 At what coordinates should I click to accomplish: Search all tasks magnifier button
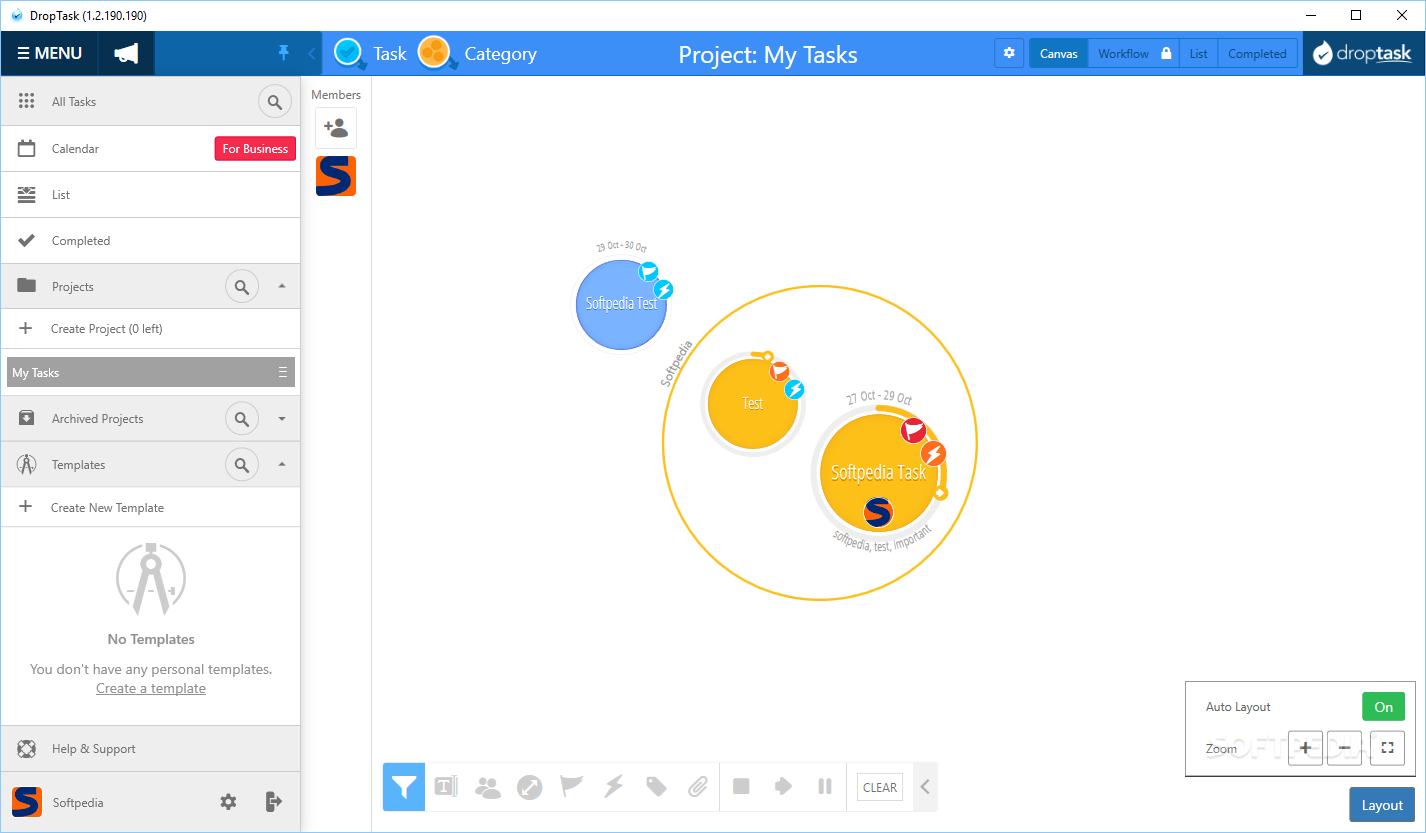coord(276,102)
